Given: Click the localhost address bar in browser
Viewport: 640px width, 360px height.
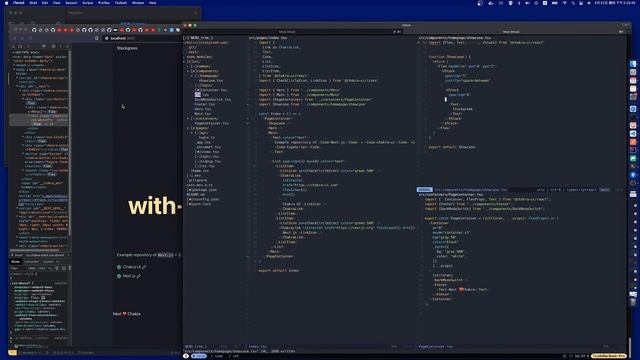Looking at the screenshot, I should pos(141,38).
